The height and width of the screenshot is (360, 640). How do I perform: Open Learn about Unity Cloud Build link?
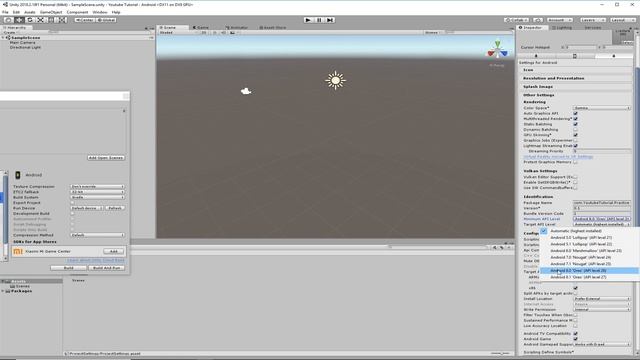(x=96, y=260)
